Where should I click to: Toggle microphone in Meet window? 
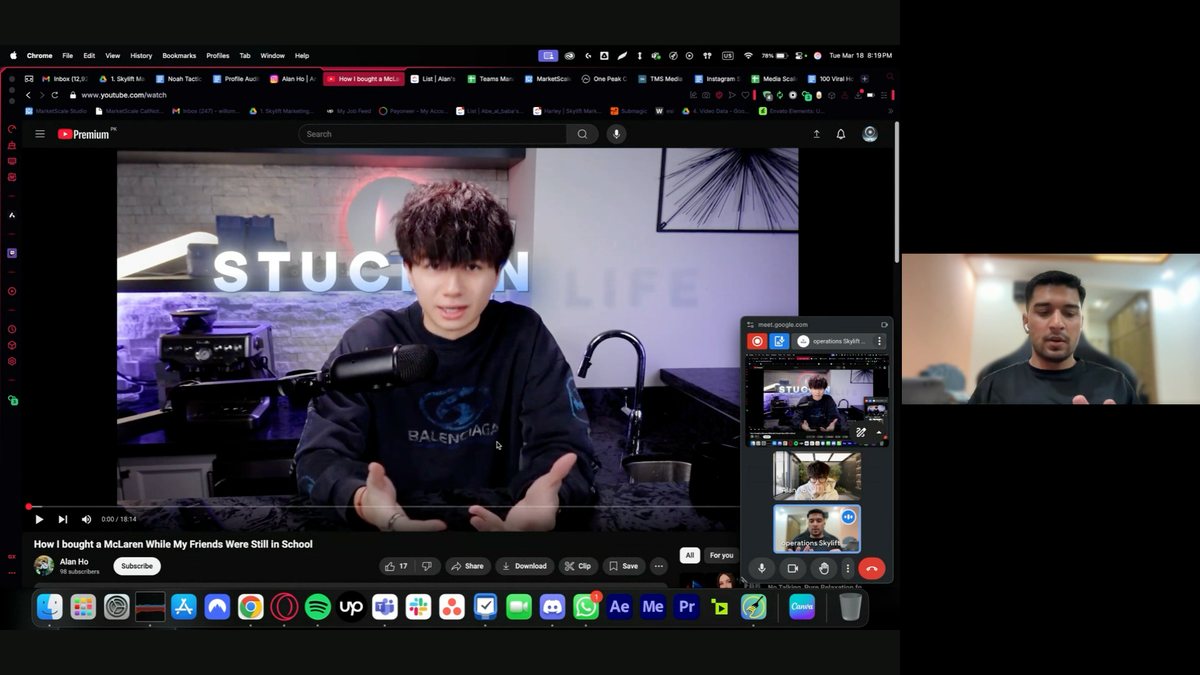click(762, 568)
